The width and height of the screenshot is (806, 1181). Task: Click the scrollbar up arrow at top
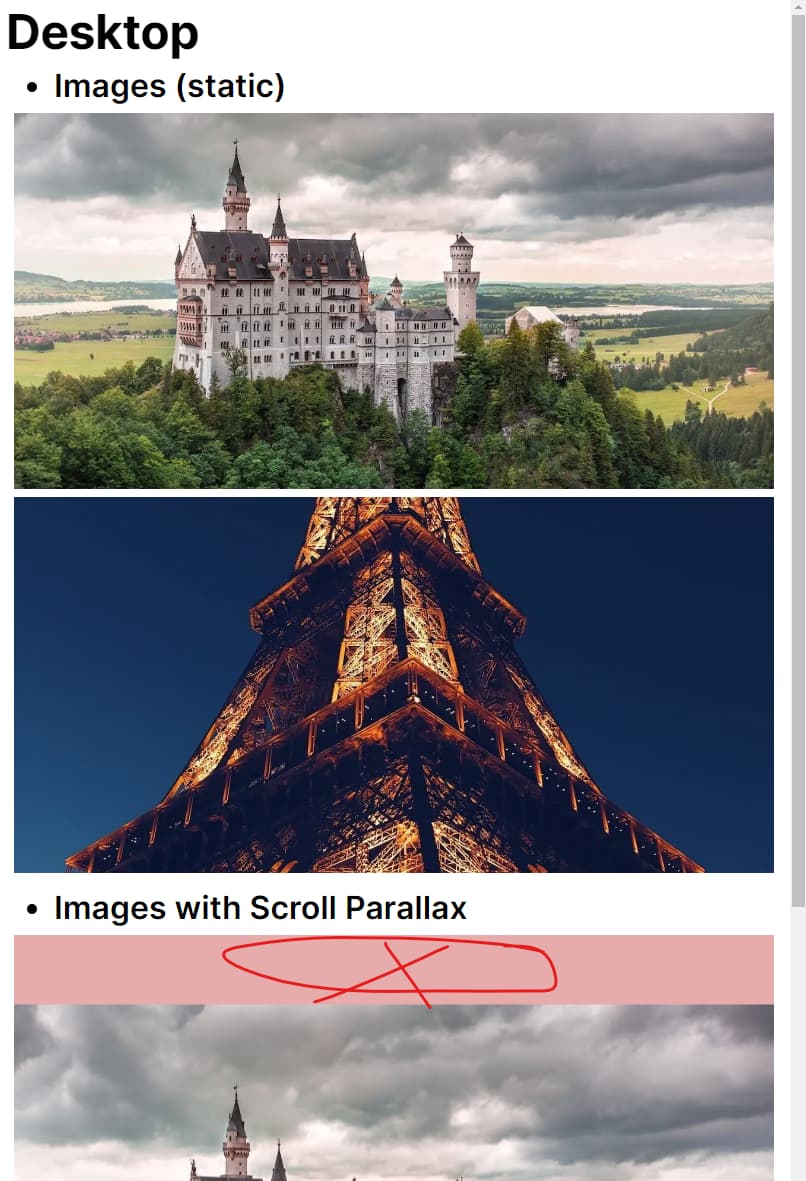pyautogui.click(x=798, y=7)
